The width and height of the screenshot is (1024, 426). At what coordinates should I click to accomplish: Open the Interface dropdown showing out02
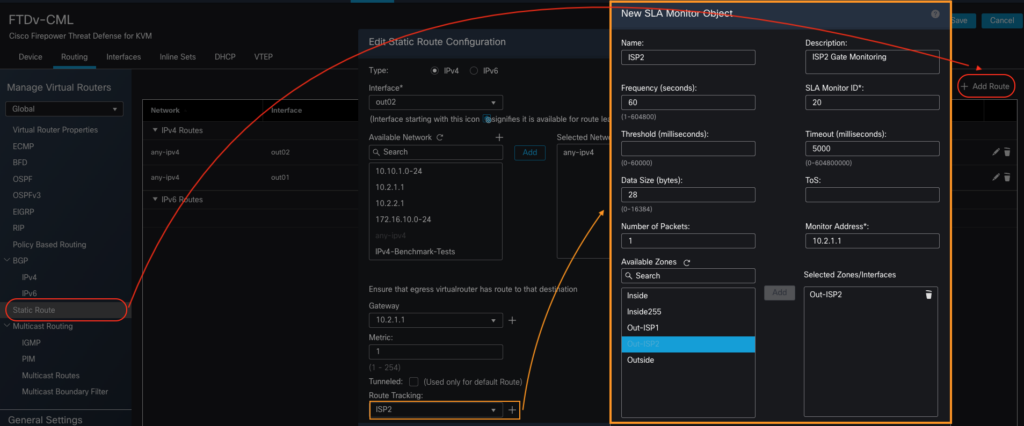(436, 103)
